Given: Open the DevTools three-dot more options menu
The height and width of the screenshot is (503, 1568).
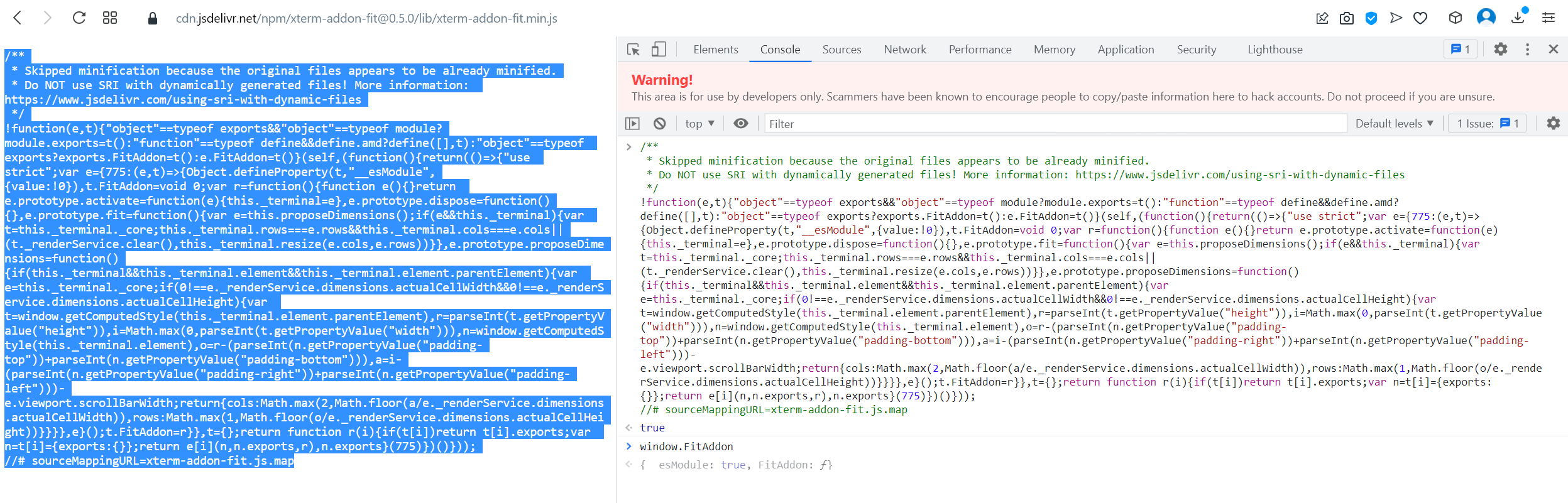Looking at the screenshot, I should pyautogui.click(x=1528, y=49).
